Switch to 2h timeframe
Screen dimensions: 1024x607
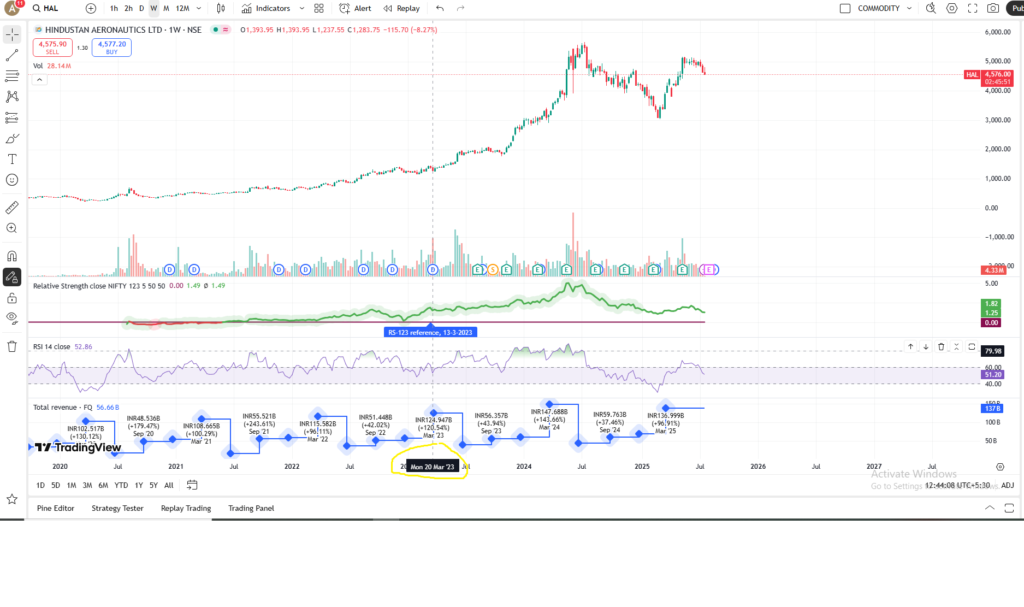[129, 8]
